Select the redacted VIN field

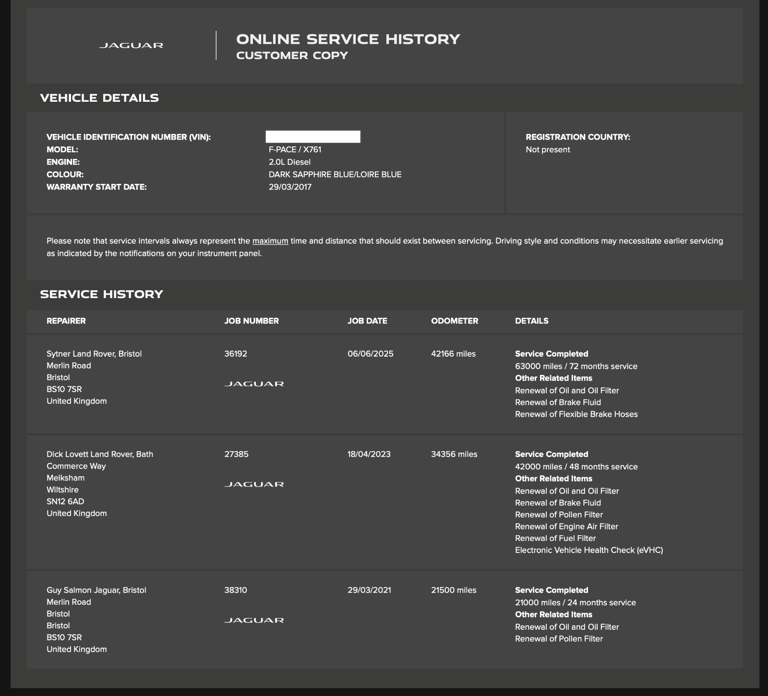[x=313, y=137]
